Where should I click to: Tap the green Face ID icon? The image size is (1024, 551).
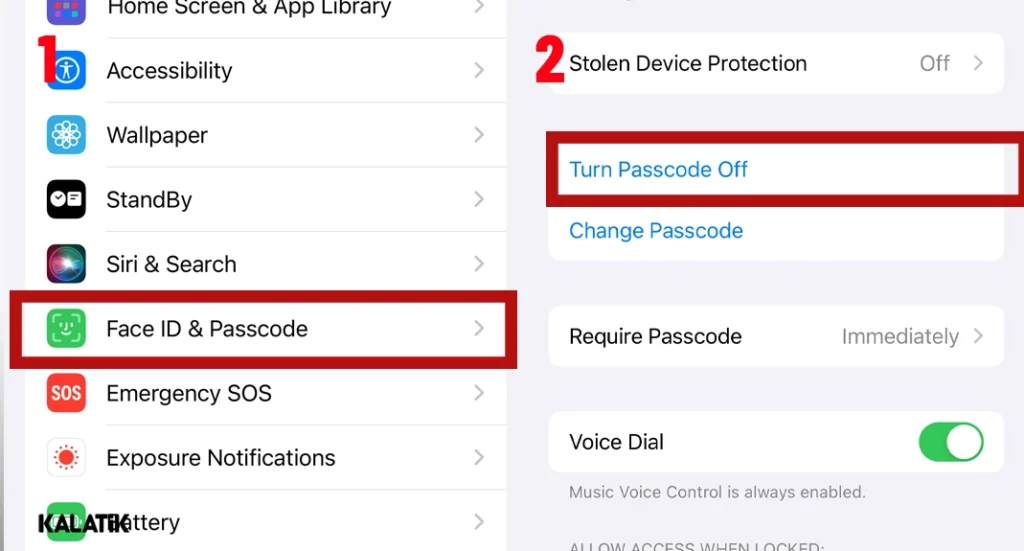(x=66, y=329)
